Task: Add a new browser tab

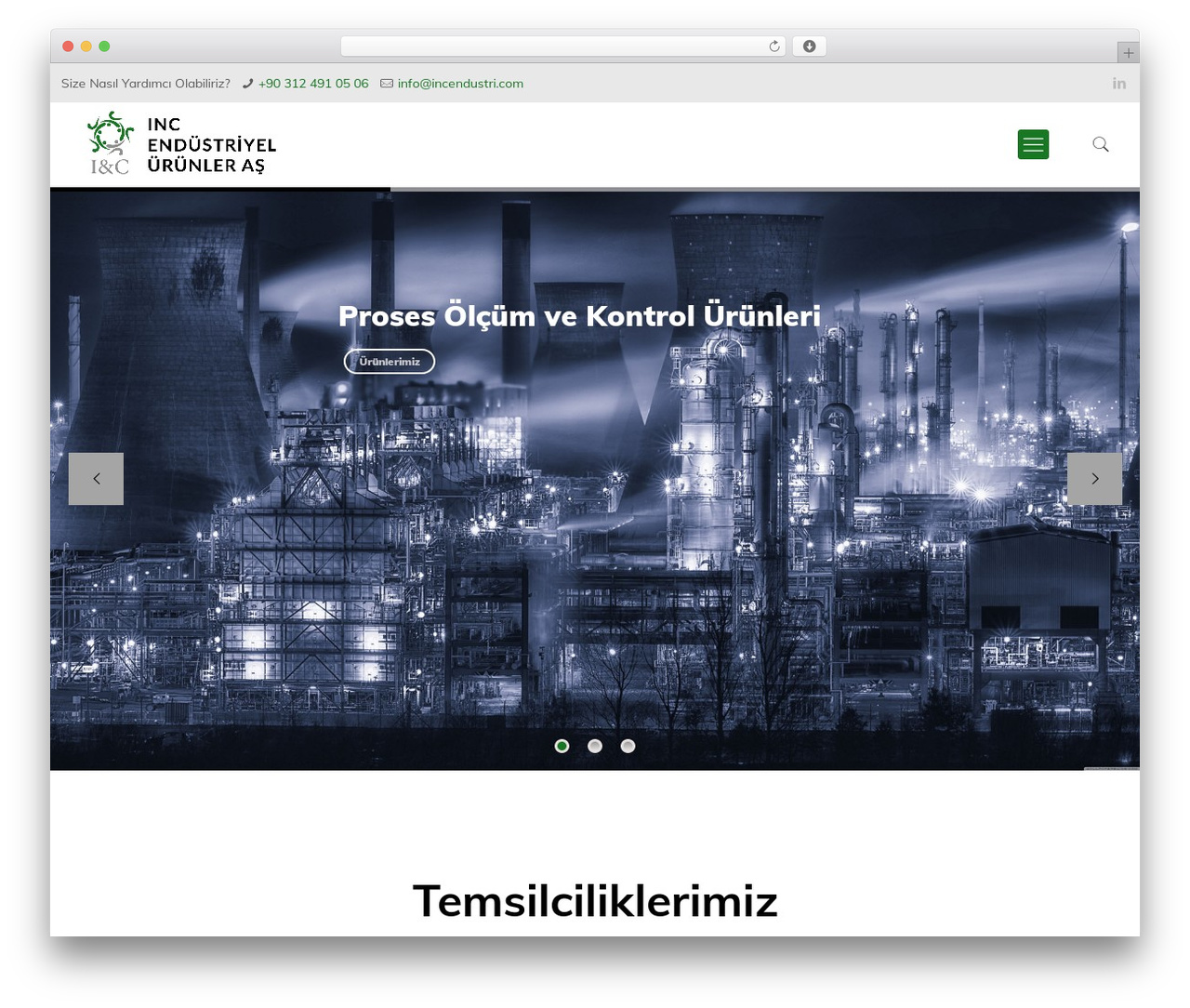Action: 1128,53
